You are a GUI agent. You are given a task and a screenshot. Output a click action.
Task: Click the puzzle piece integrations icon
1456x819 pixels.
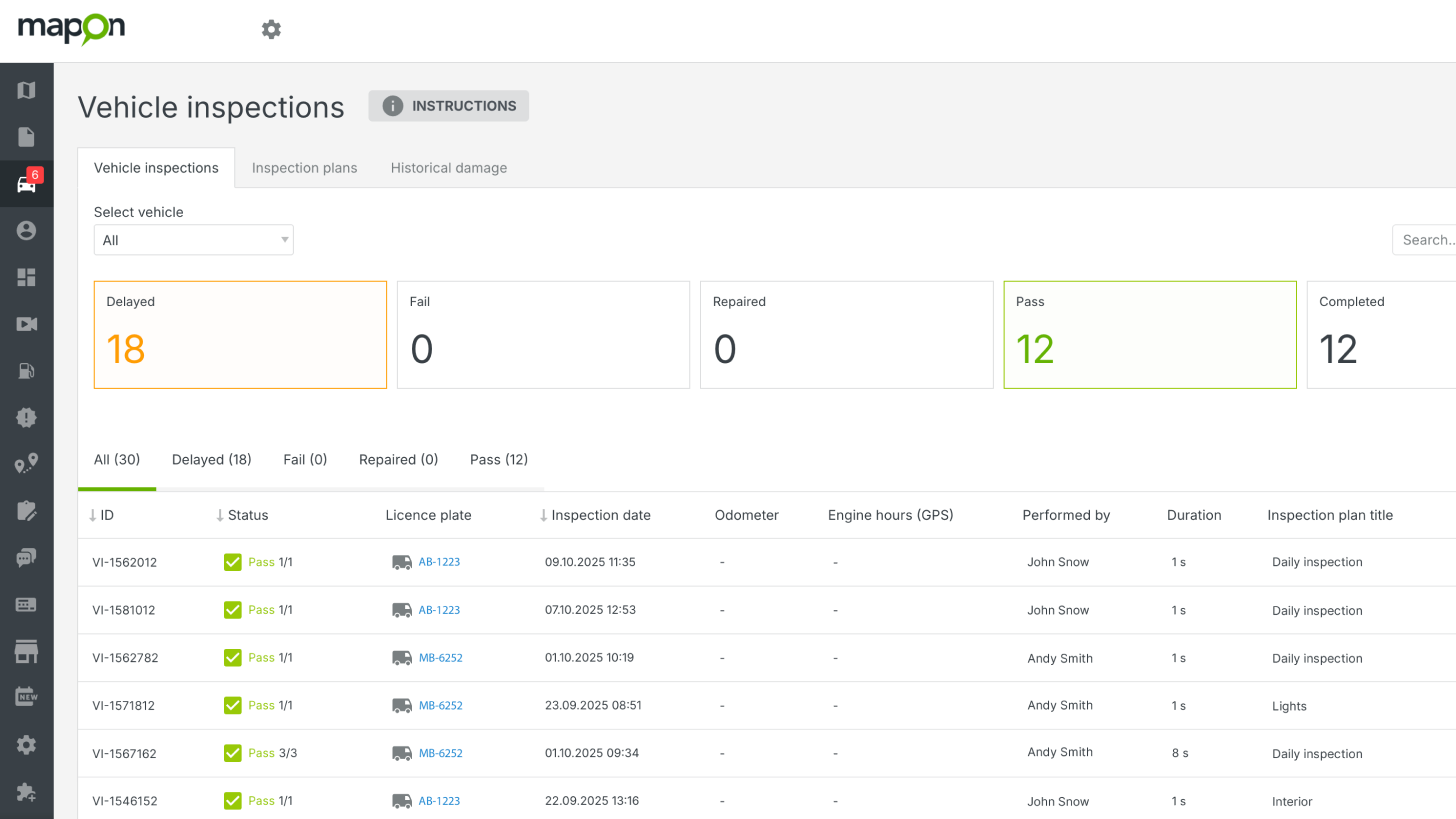point(26,792)
